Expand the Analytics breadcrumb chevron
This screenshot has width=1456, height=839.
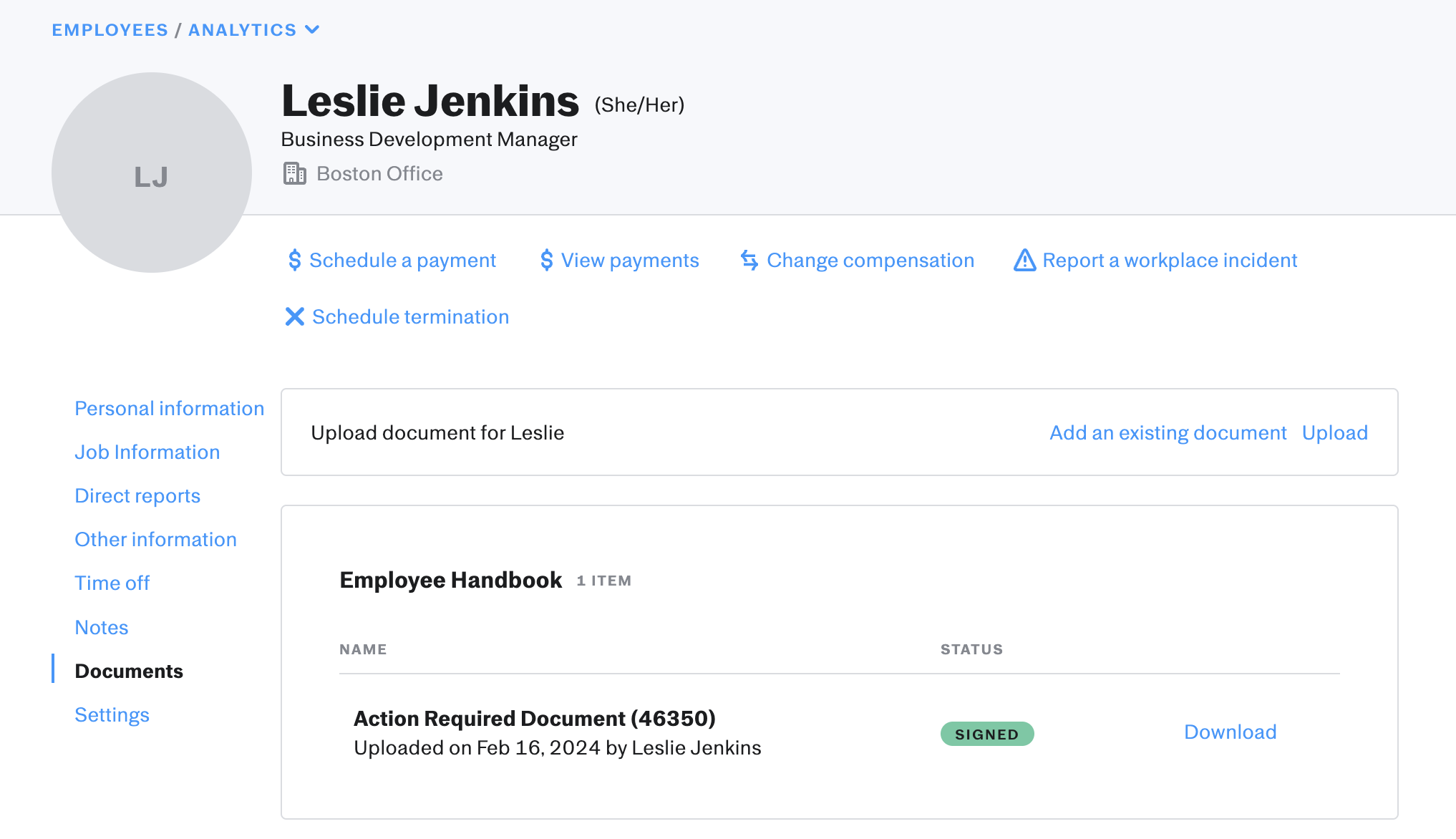click(x=312, y=29)
